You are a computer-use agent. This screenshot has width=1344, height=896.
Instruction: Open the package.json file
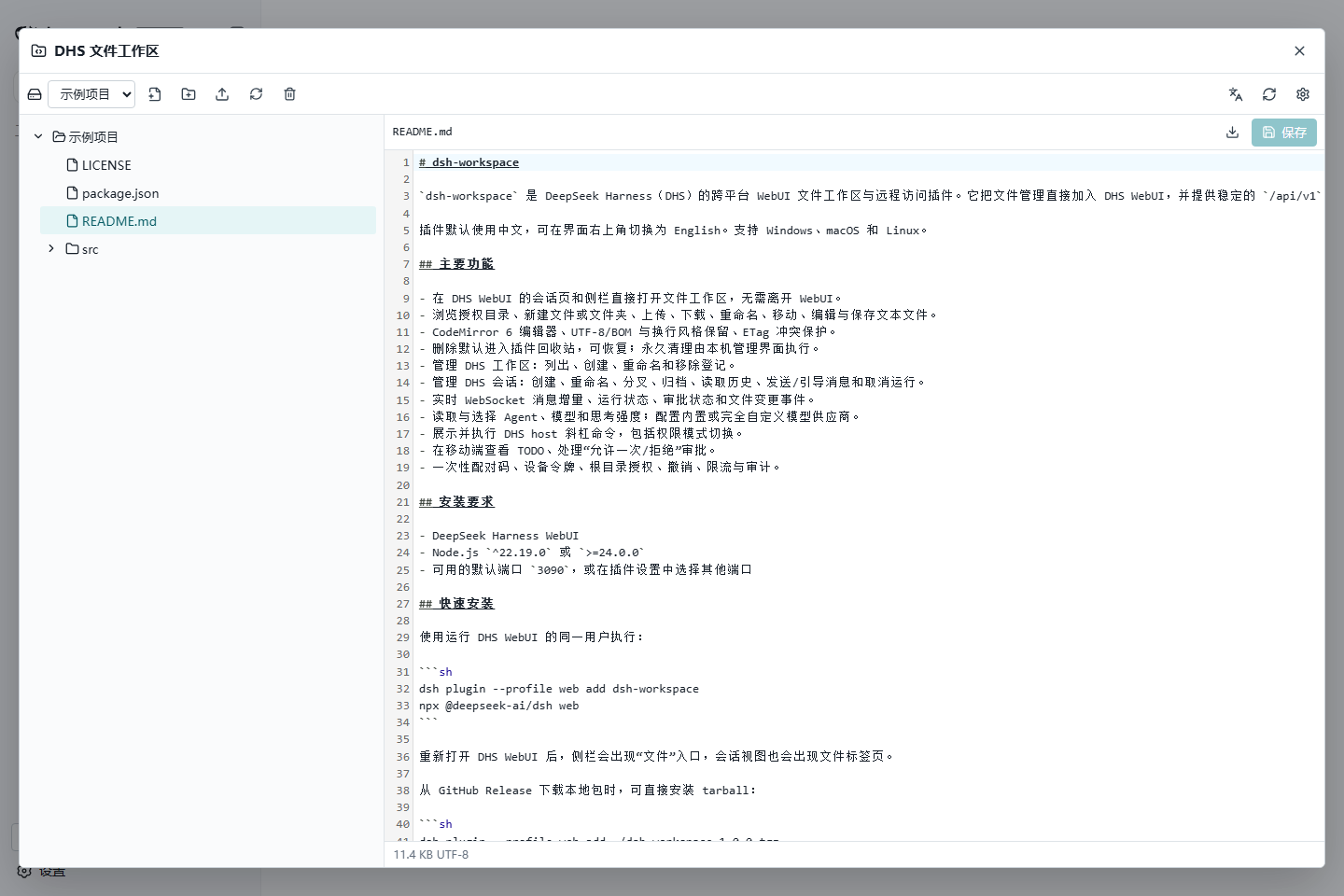pos(113,193)
